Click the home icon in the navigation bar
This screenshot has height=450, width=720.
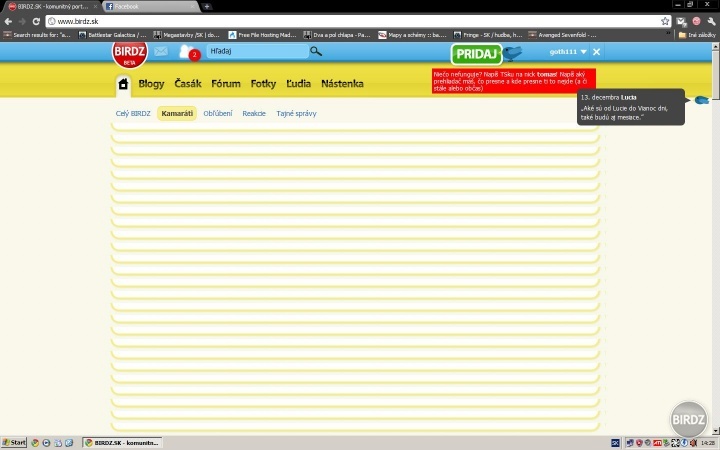pyautogui.click(x=123, y=84)
